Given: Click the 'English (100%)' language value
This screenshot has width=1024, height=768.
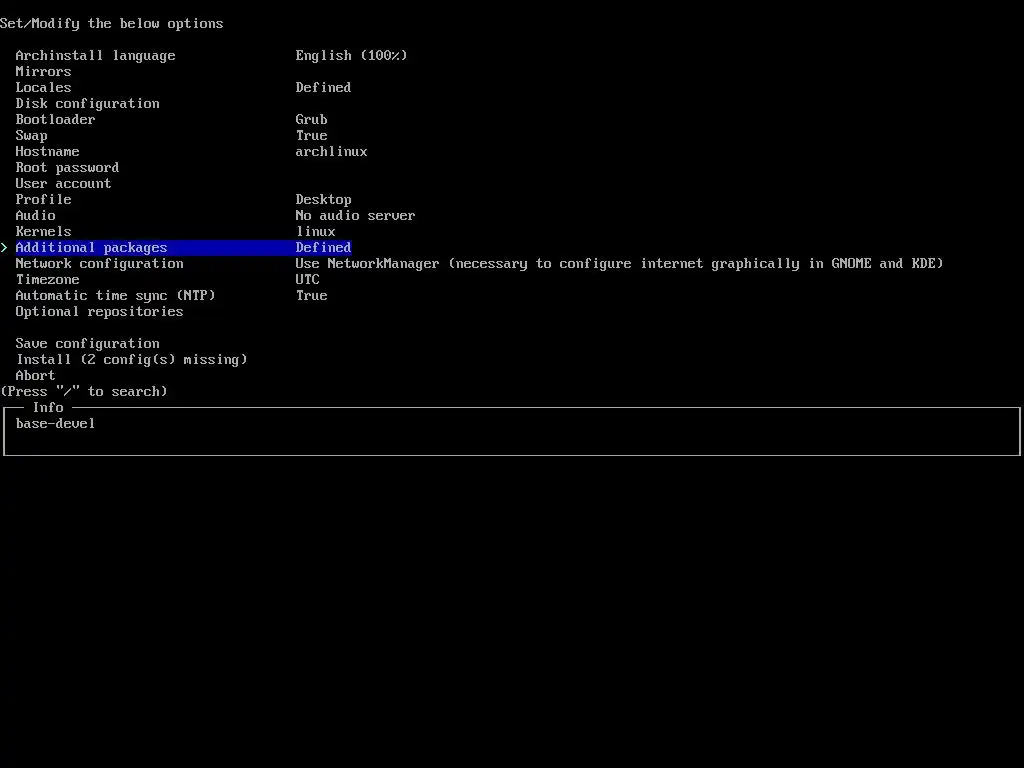Looking at the screenshot, I should [x=351, y=56].
